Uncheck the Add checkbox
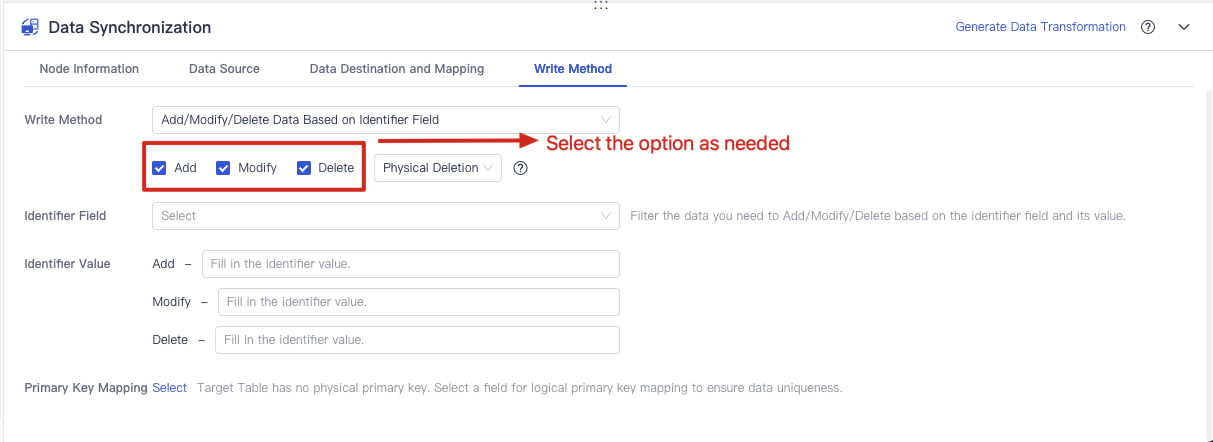This screenshot has width=1213, height=442. 159,168
